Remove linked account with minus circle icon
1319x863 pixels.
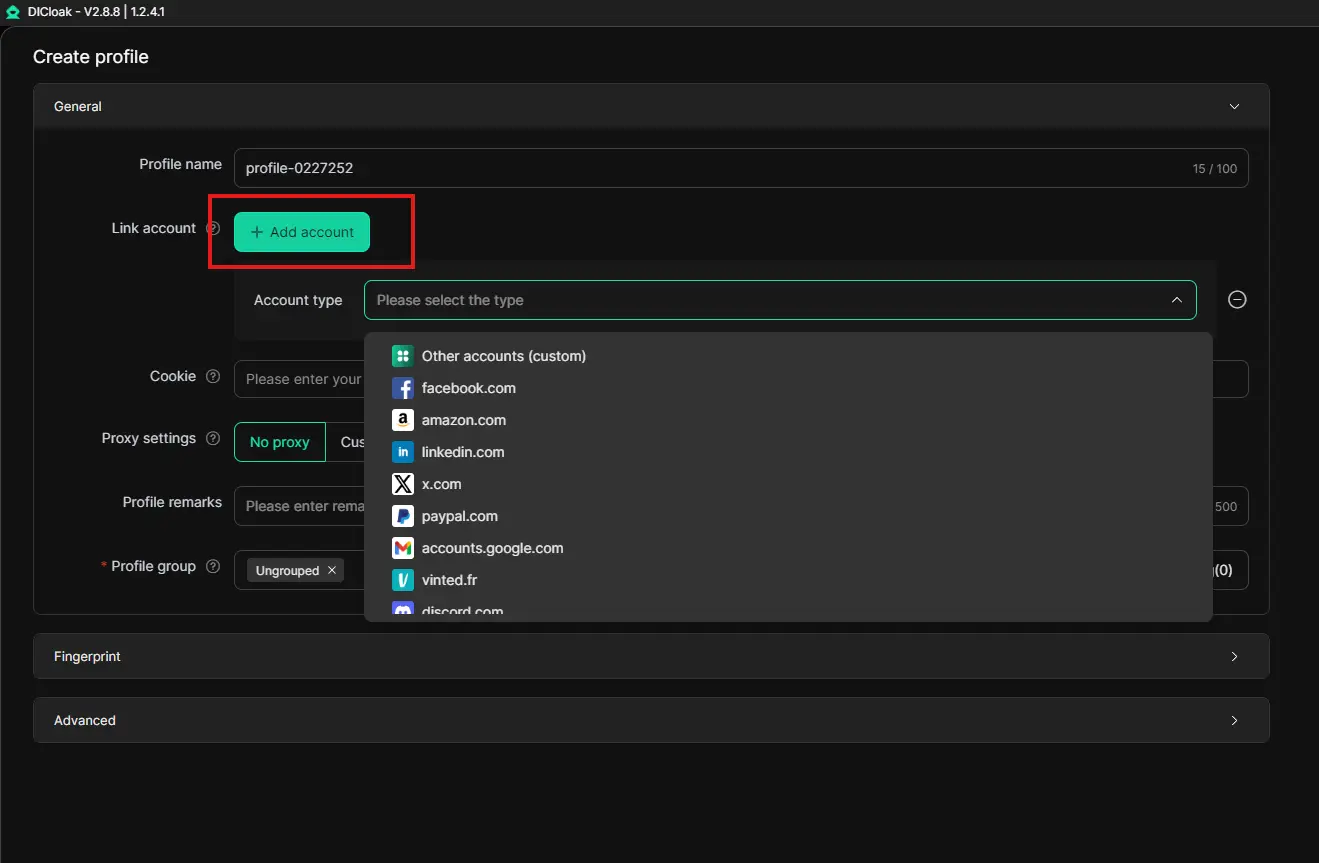tap(1237, 300)
